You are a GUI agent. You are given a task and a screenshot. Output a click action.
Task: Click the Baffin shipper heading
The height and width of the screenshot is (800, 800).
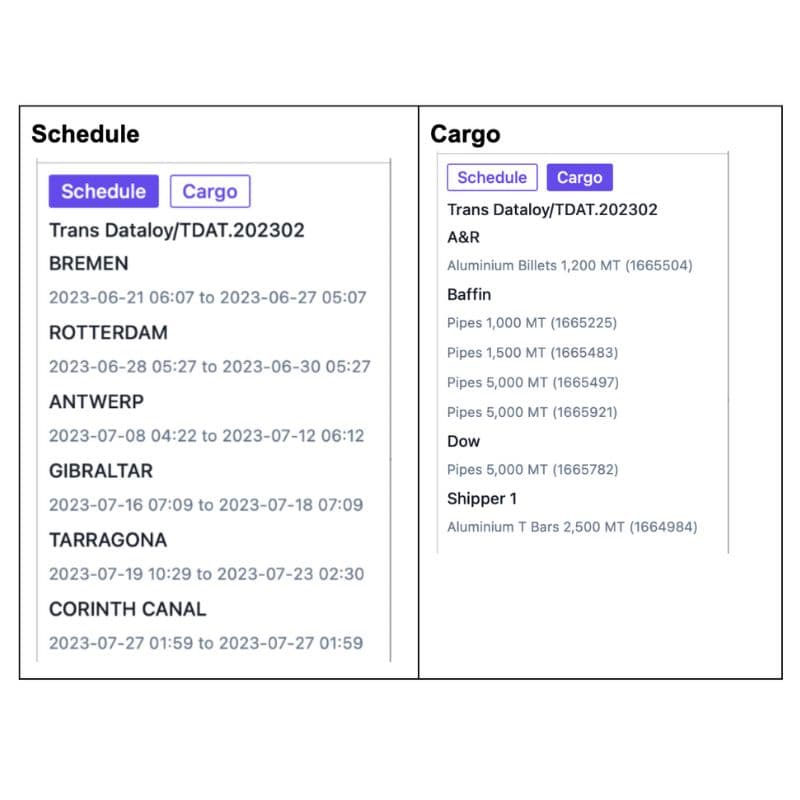[x=469, y=294]
